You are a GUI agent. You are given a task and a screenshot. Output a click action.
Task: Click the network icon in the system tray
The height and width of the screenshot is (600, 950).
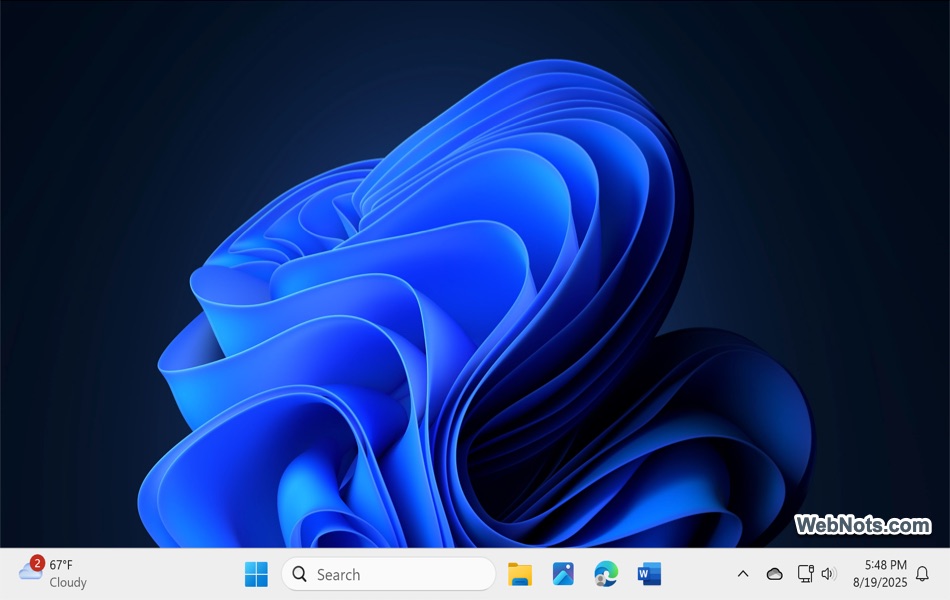[x=805, y=573]
